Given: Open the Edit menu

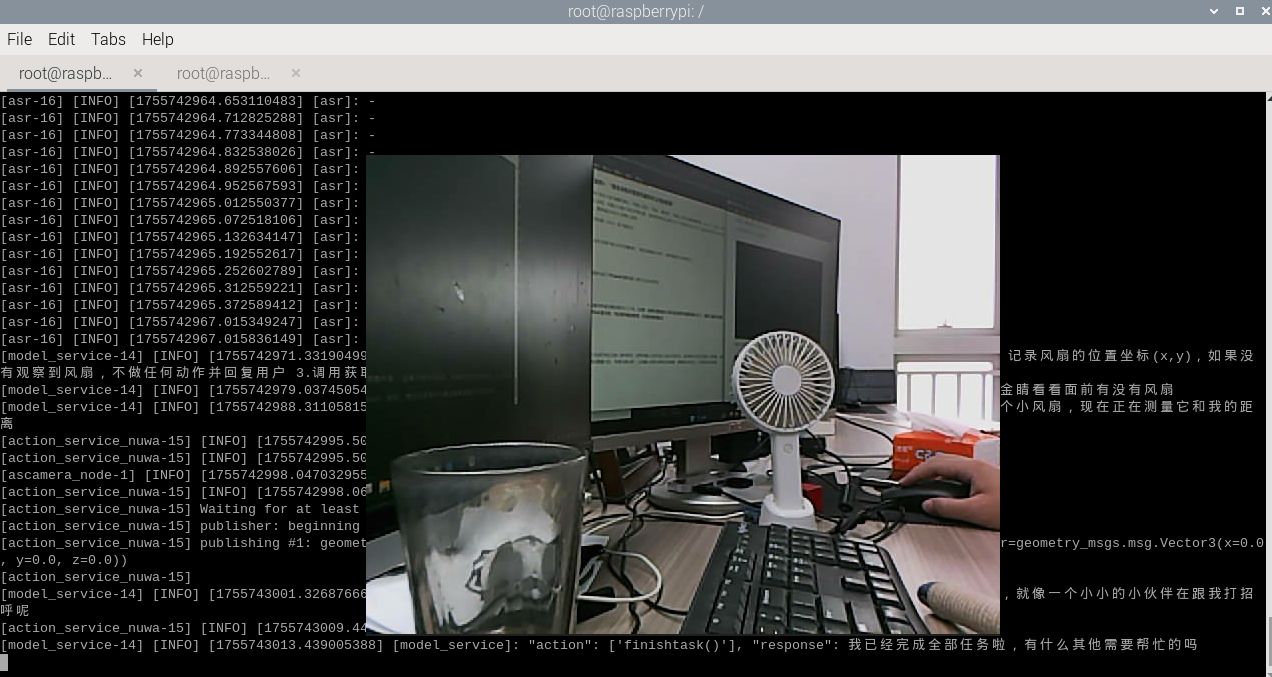Looking at the screenshot, I should 61,39.
